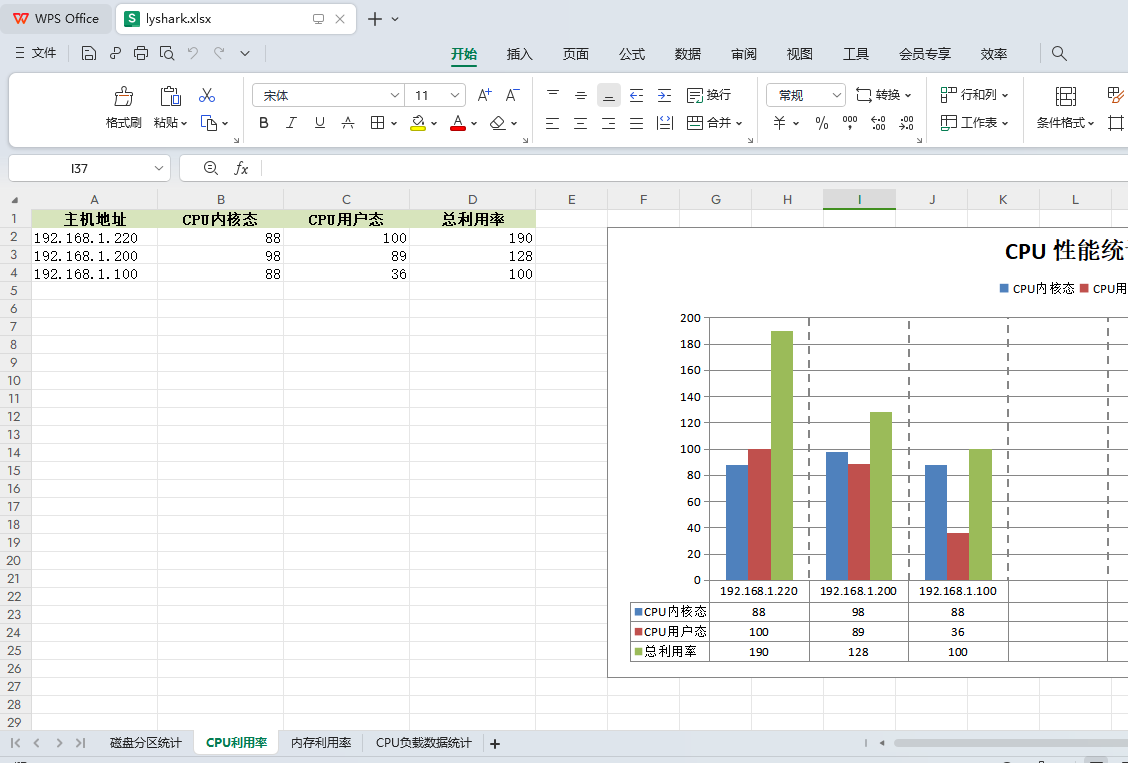Viewport: 1128px width, 763px height.
Task: Open the font name dropdown (宋体)
Action: tap(394, 95)
